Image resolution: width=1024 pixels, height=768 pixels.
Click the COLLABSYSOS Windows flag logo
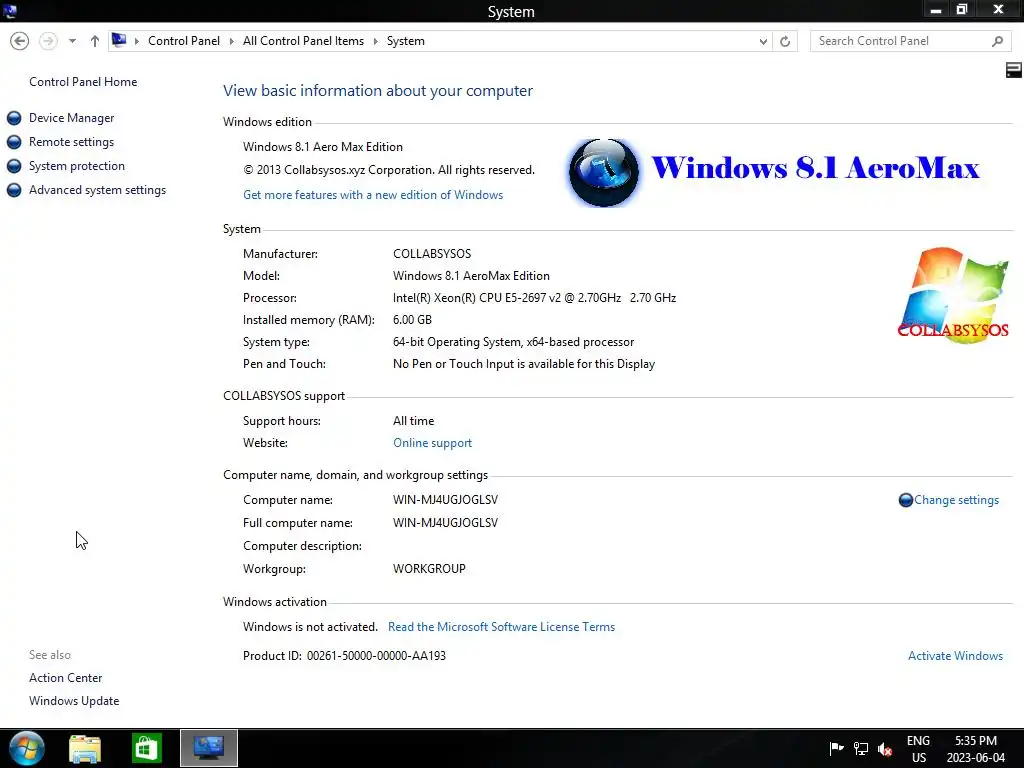click(953, 294)
